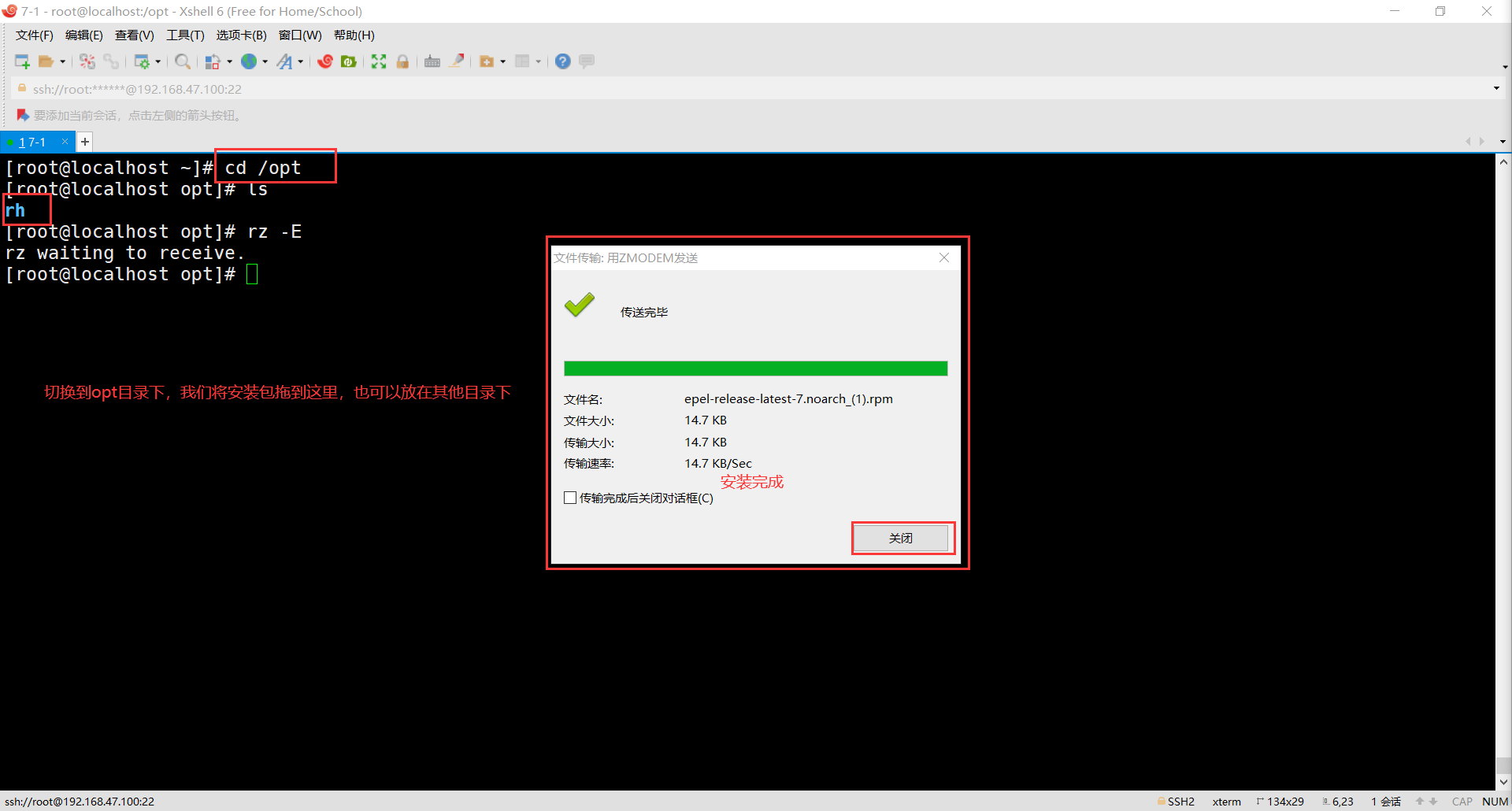
Task: Click the Reconnect link icon
Action: click(x=111, y=61)
